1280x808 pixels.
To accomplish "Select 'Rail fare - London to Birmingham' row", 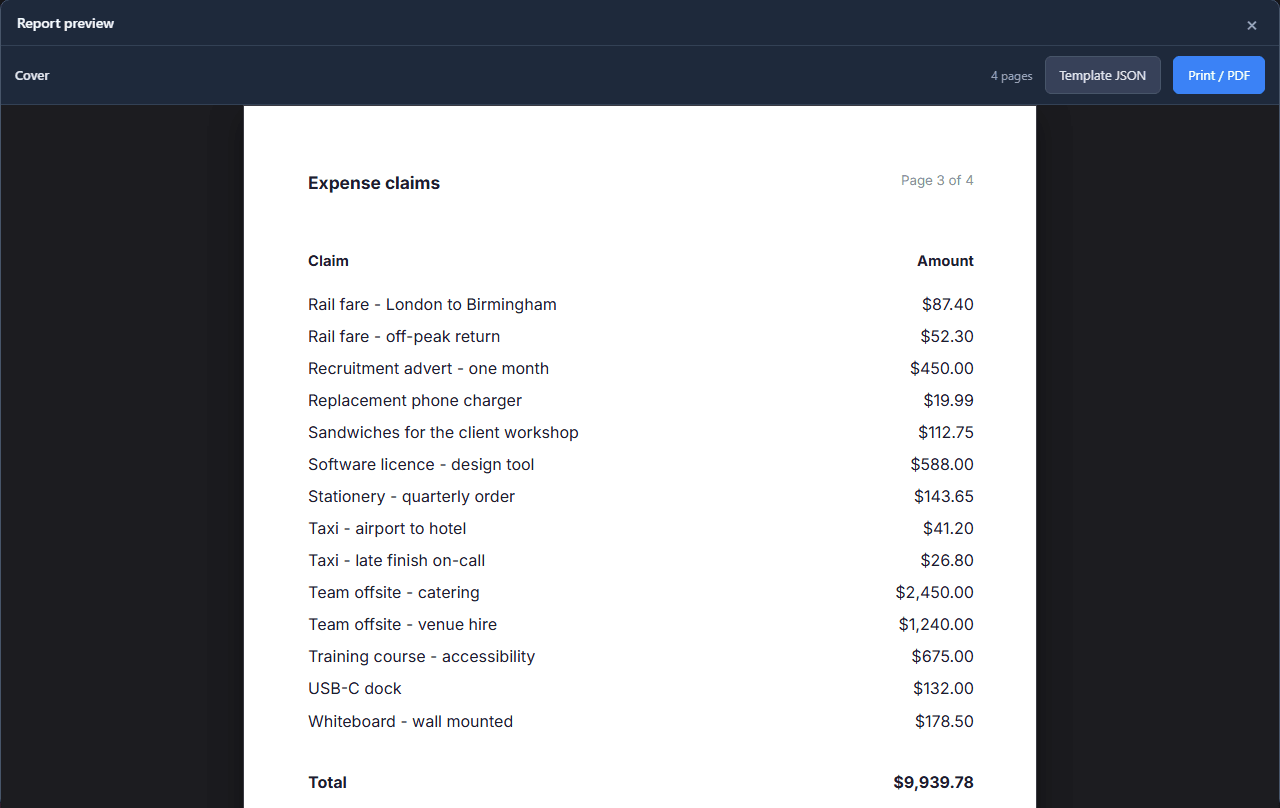I will point(641,304).
